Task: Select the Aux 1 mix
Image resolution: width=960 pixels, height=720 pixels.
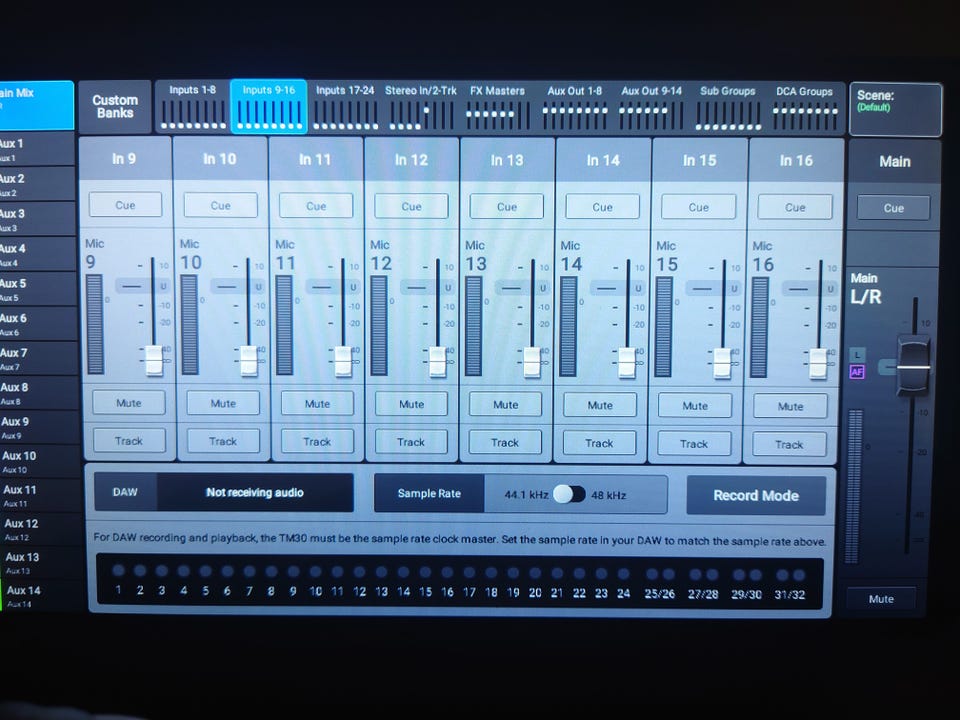Action: pos(36,149)
